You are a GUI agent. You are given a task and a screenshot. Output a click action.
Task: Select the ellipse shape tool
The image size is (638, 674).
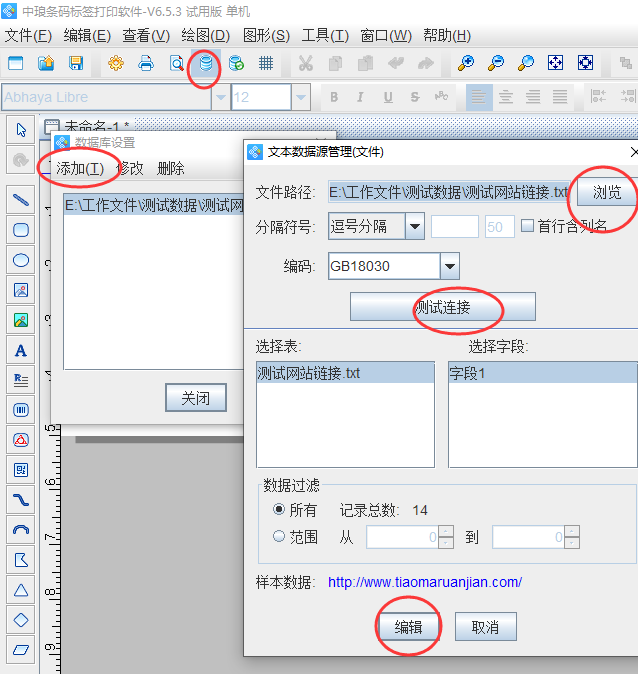20,260
